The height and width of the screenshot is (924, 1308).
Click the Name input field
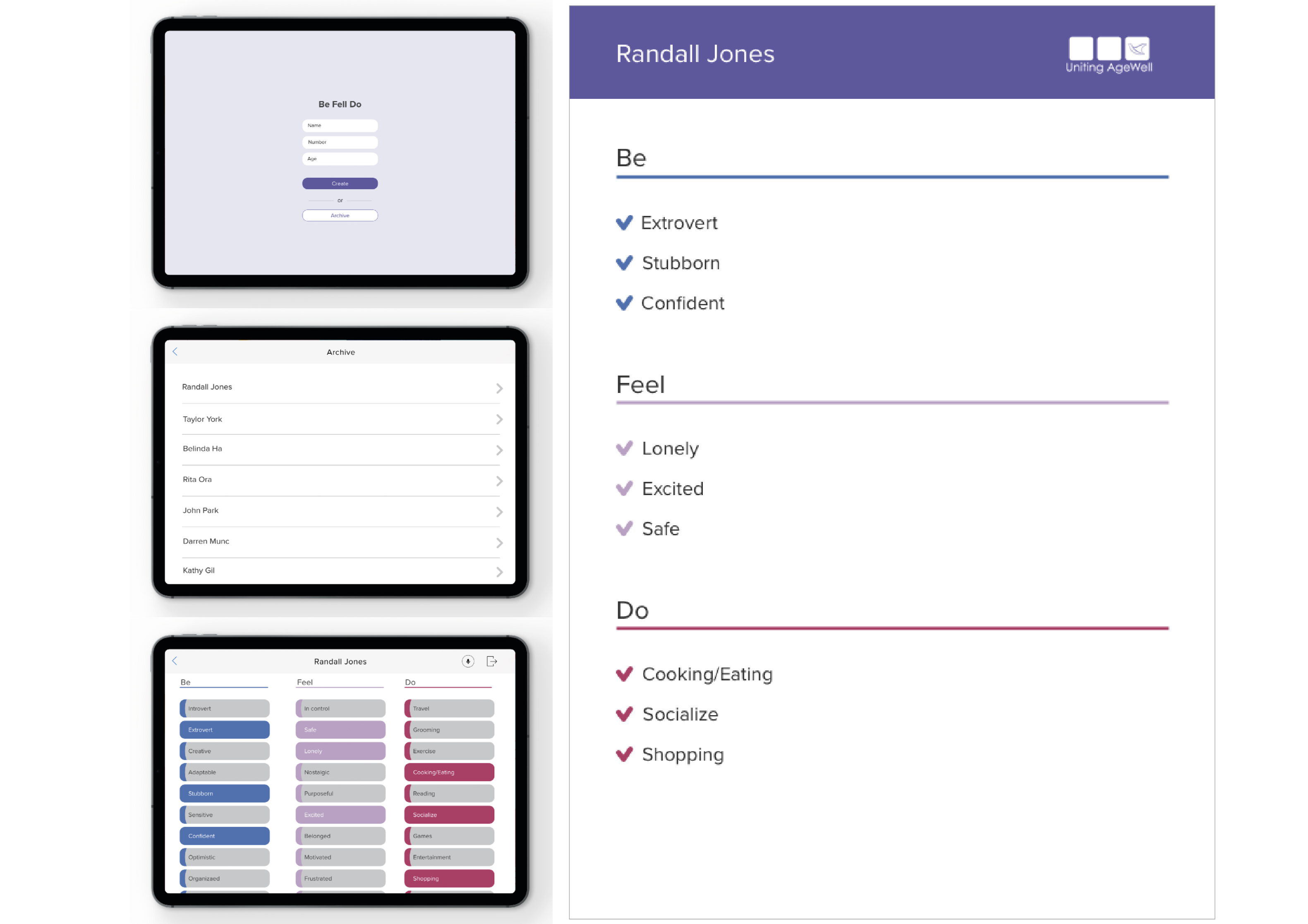pos(340,125)
